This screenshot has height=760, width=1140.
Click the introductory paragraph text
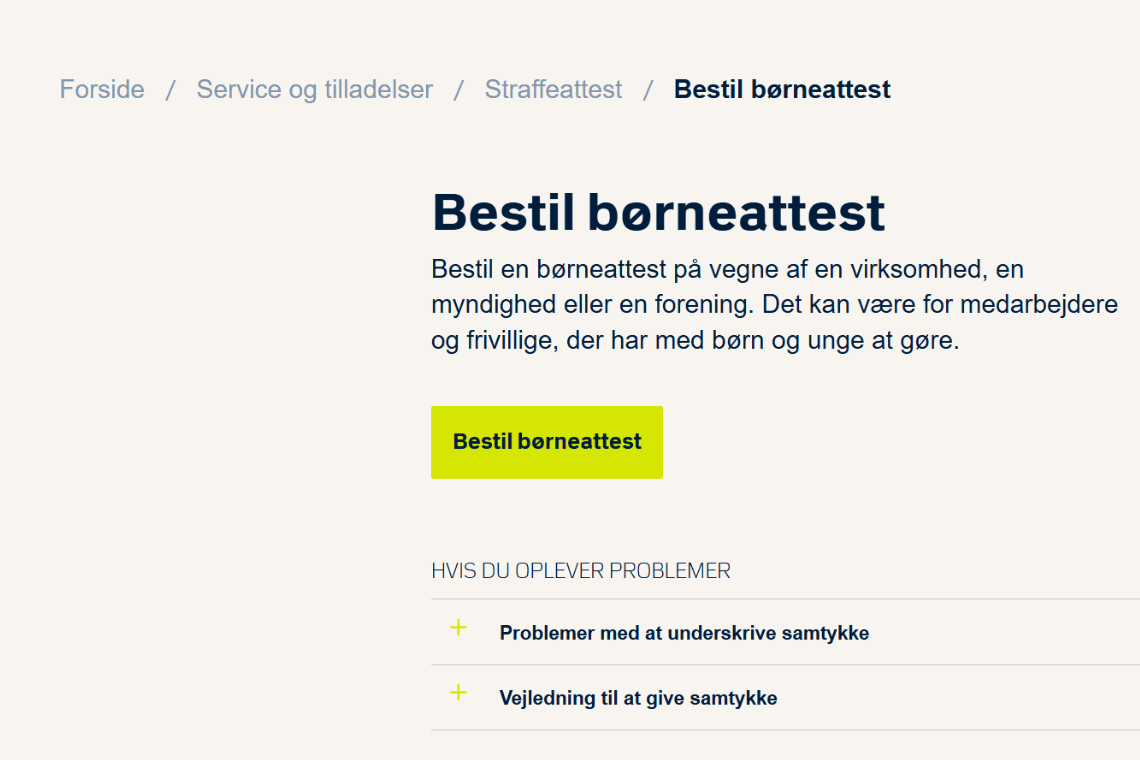tap(700, 304)
